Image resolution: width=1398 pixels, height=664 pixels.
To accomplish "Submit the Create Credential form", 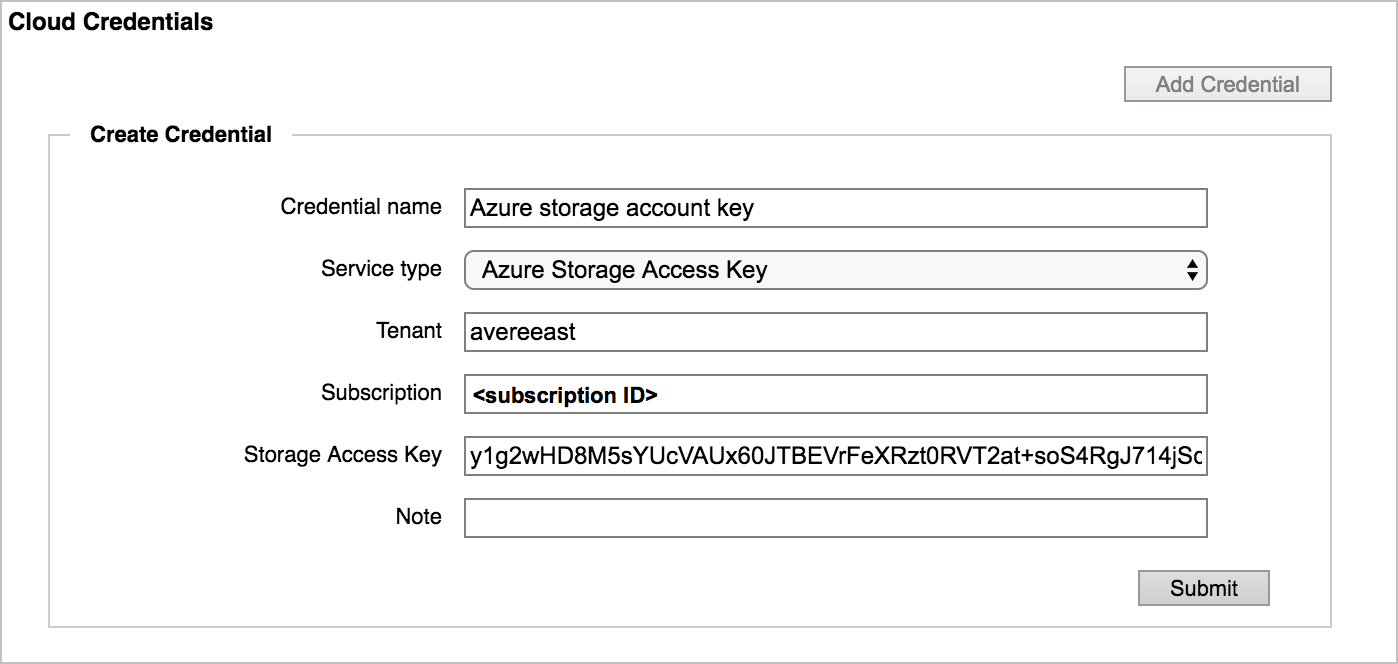I will [1203, 588].
